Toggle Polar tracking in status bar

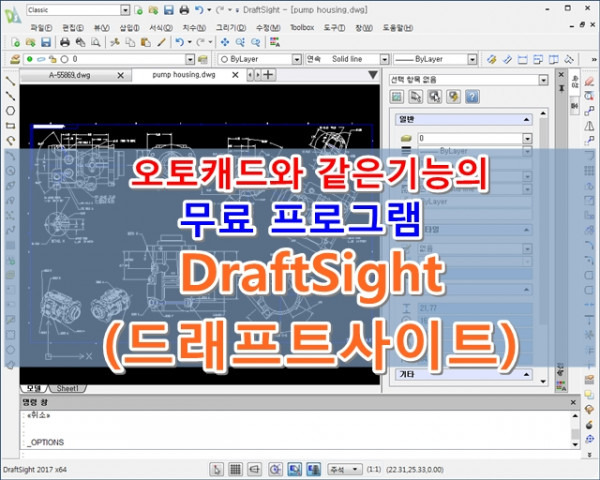(x=275, y=469)
